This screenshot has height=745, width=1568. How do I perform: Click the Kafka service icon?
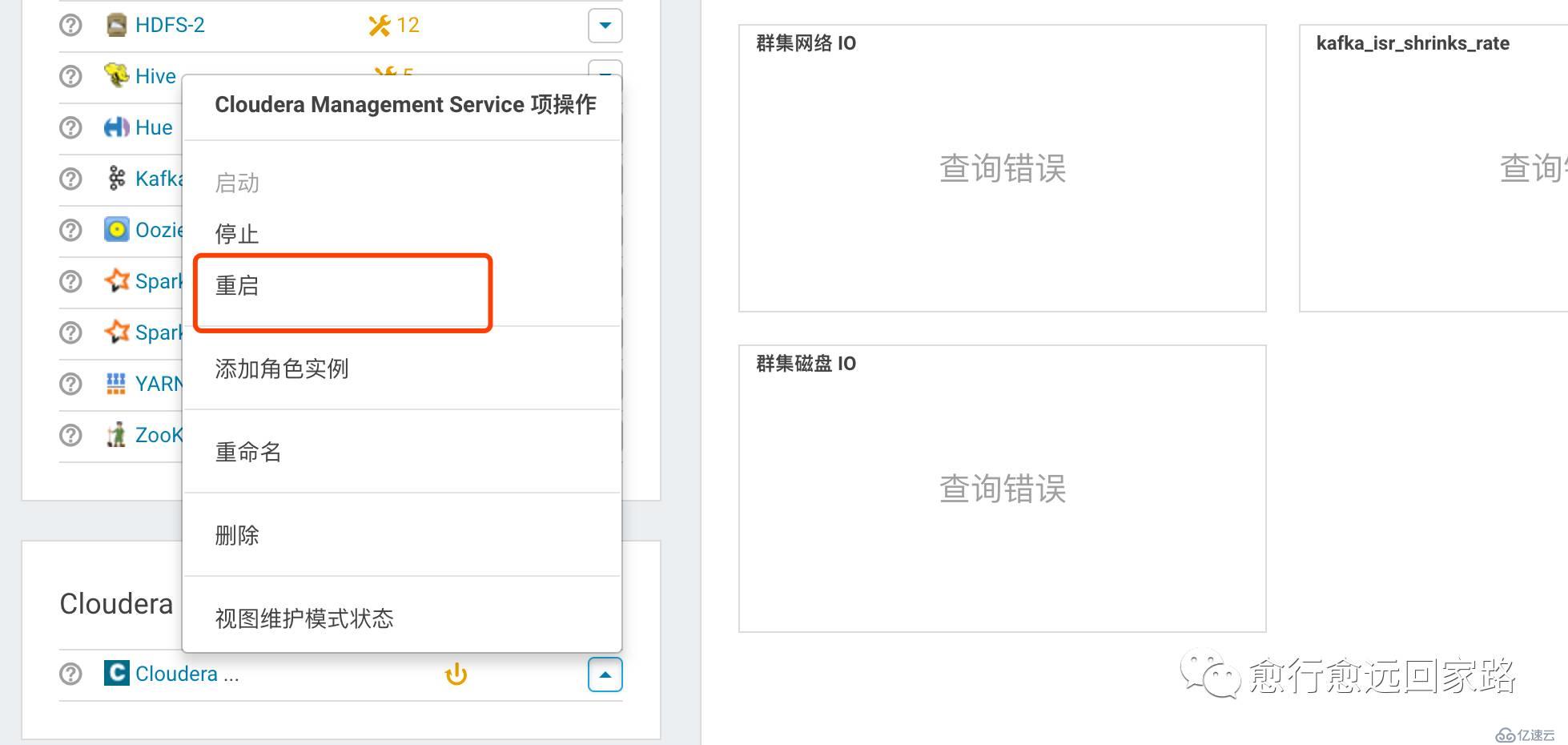click(x=116, y=178)
